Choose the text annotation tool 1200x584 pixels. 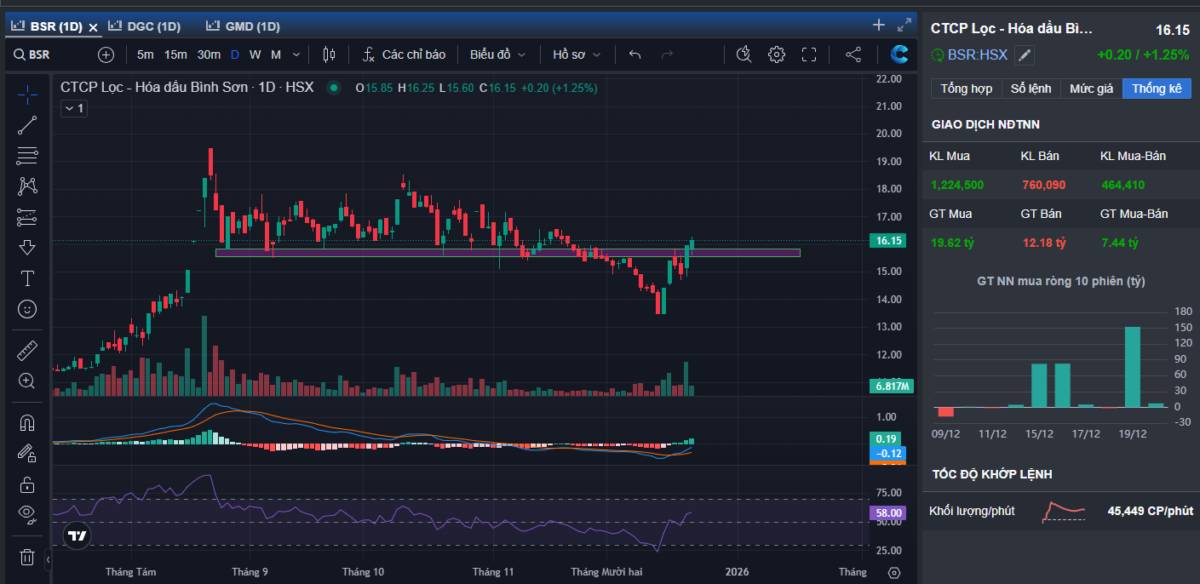[x=27, y=278]
